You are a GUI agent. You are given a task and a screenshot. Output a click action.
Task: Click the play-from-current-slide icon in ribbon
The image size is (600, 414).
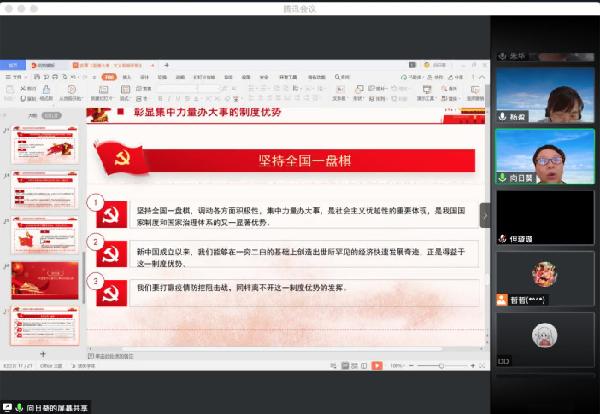pyautogui.click(x=71, y=90)
